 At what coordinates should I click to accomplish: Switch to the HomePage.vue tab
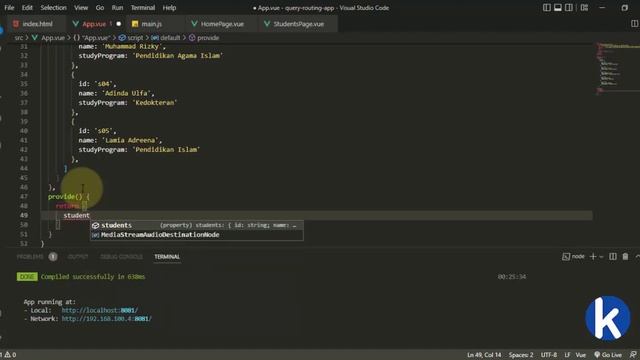pyautogui.click(x=222, y=24)
